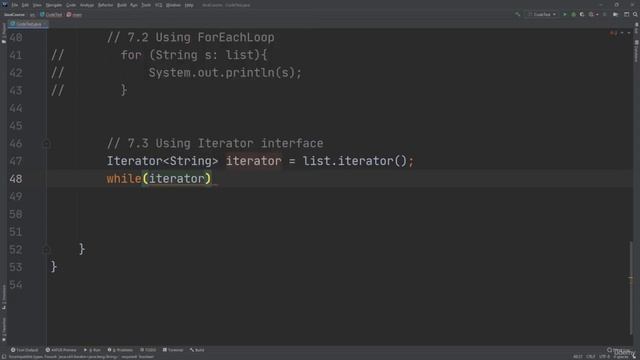Click error stripe marker on editor scrollbar
The image size is (640, 360).
[x=631, y=278]
